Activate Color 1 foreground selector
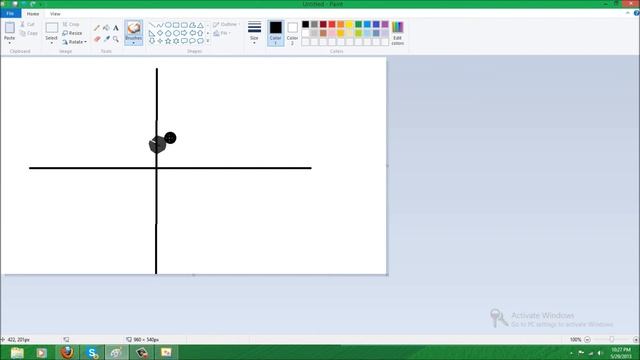 coord(276,33)
